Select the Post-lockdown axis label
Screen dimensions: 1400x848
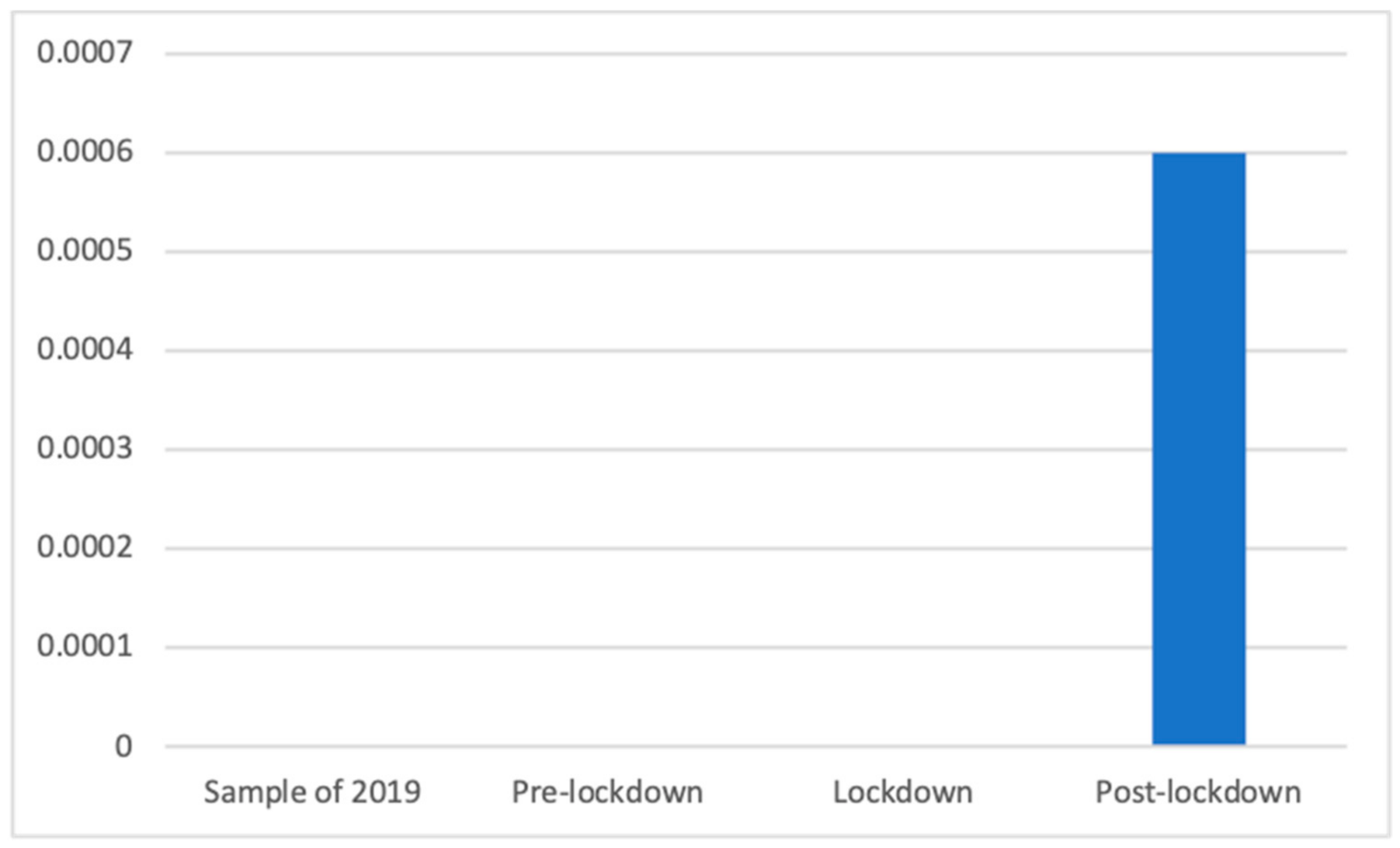(x=1198, y=792)
